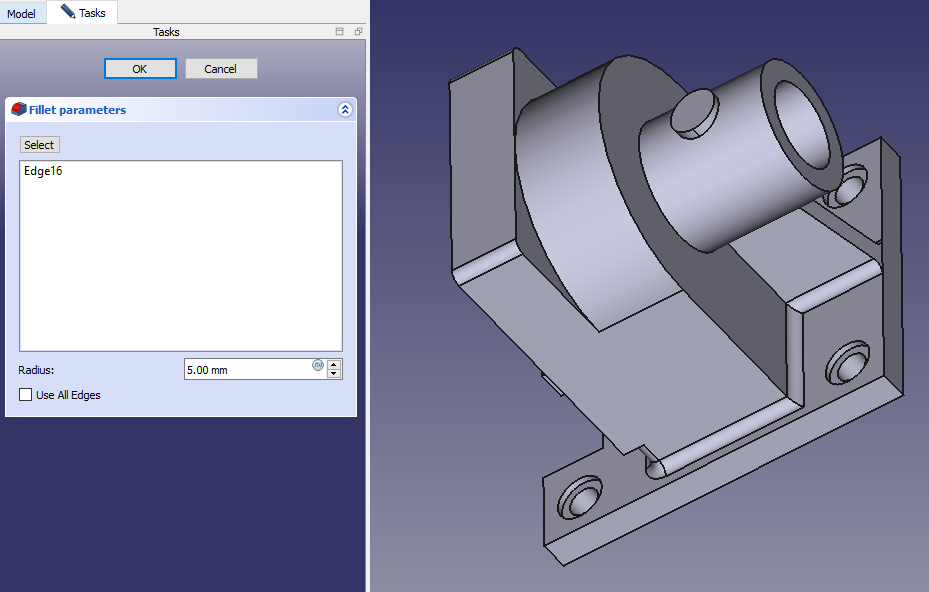Image resolution: width=929 pixels, height=592 pixels.
Task: Click the Select button for edges
Action: tap(39, 145)
